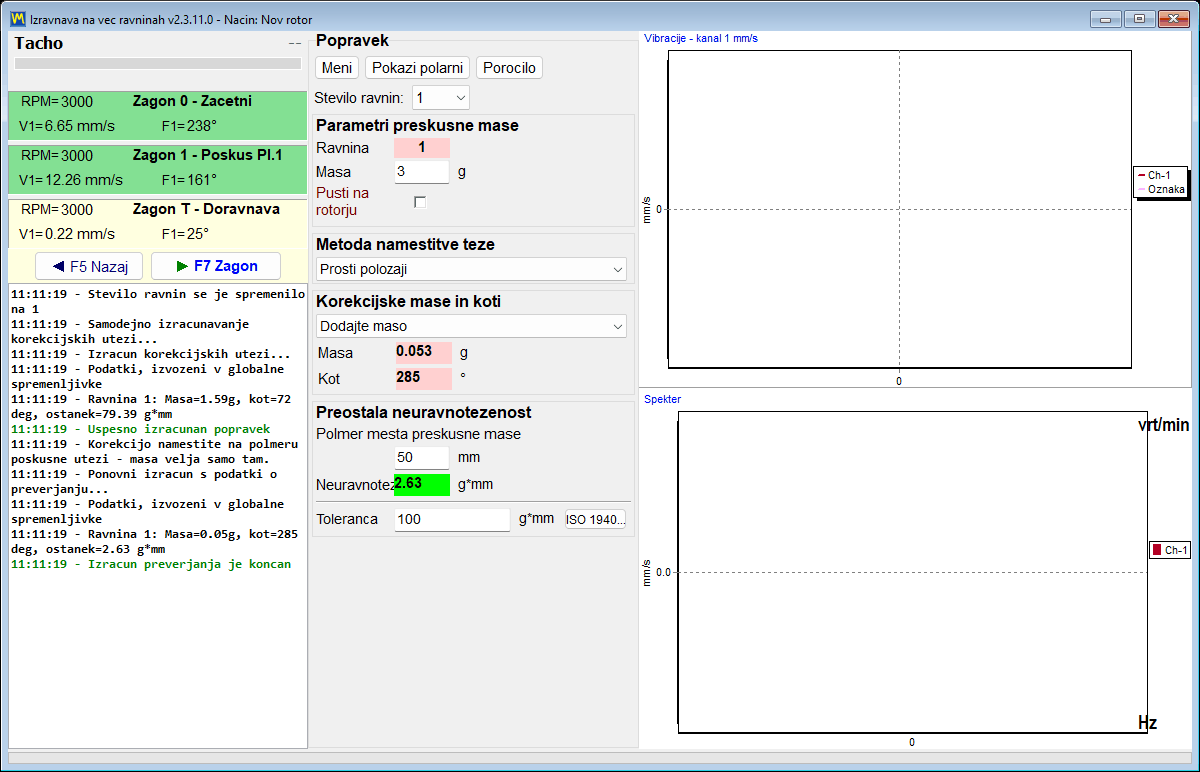Click the V1=12.26 mm/s reading
The image size is (1200, 772).
pos(71,181)
